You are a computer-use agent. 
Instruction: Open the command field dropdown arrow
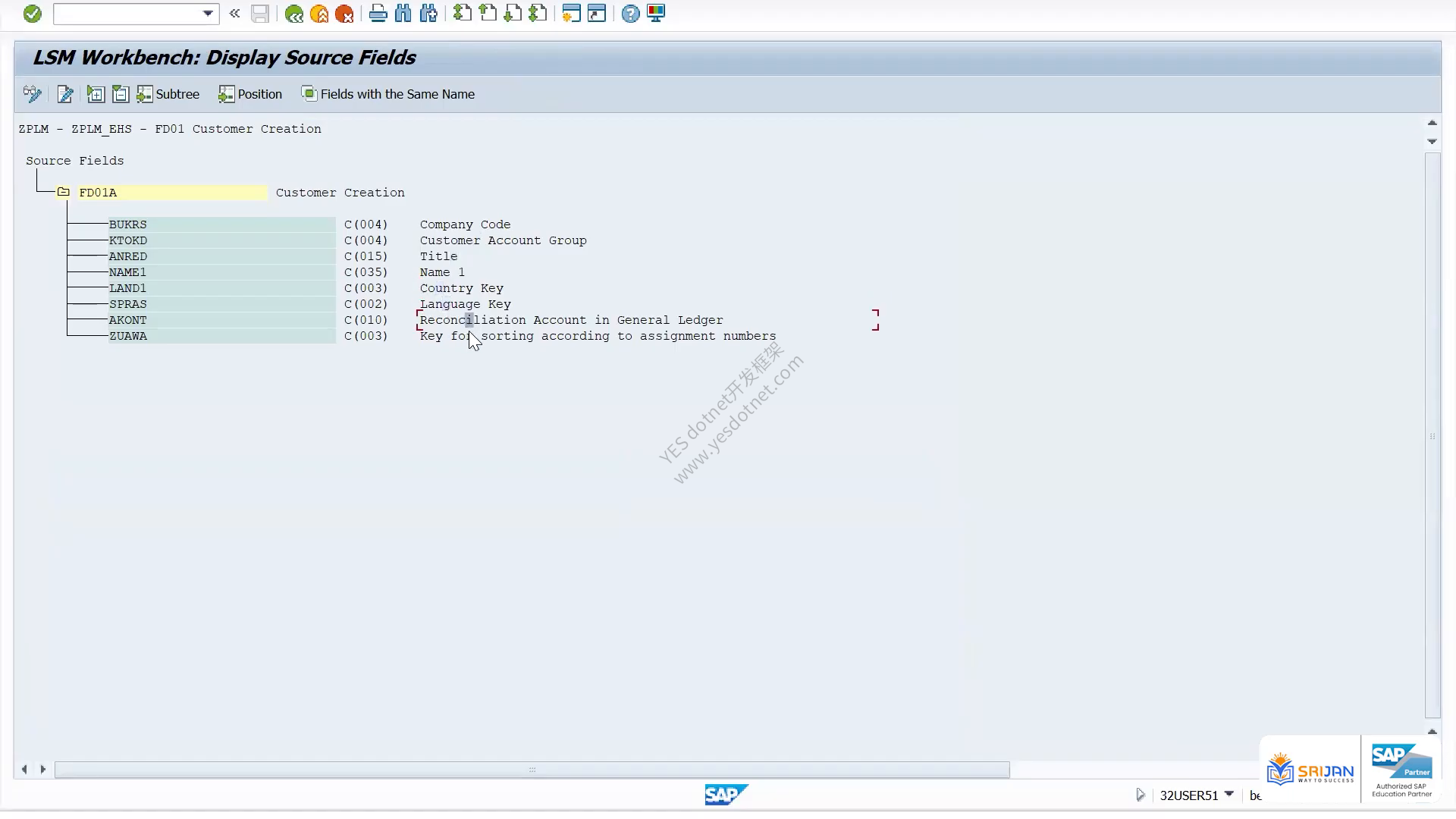208,14
